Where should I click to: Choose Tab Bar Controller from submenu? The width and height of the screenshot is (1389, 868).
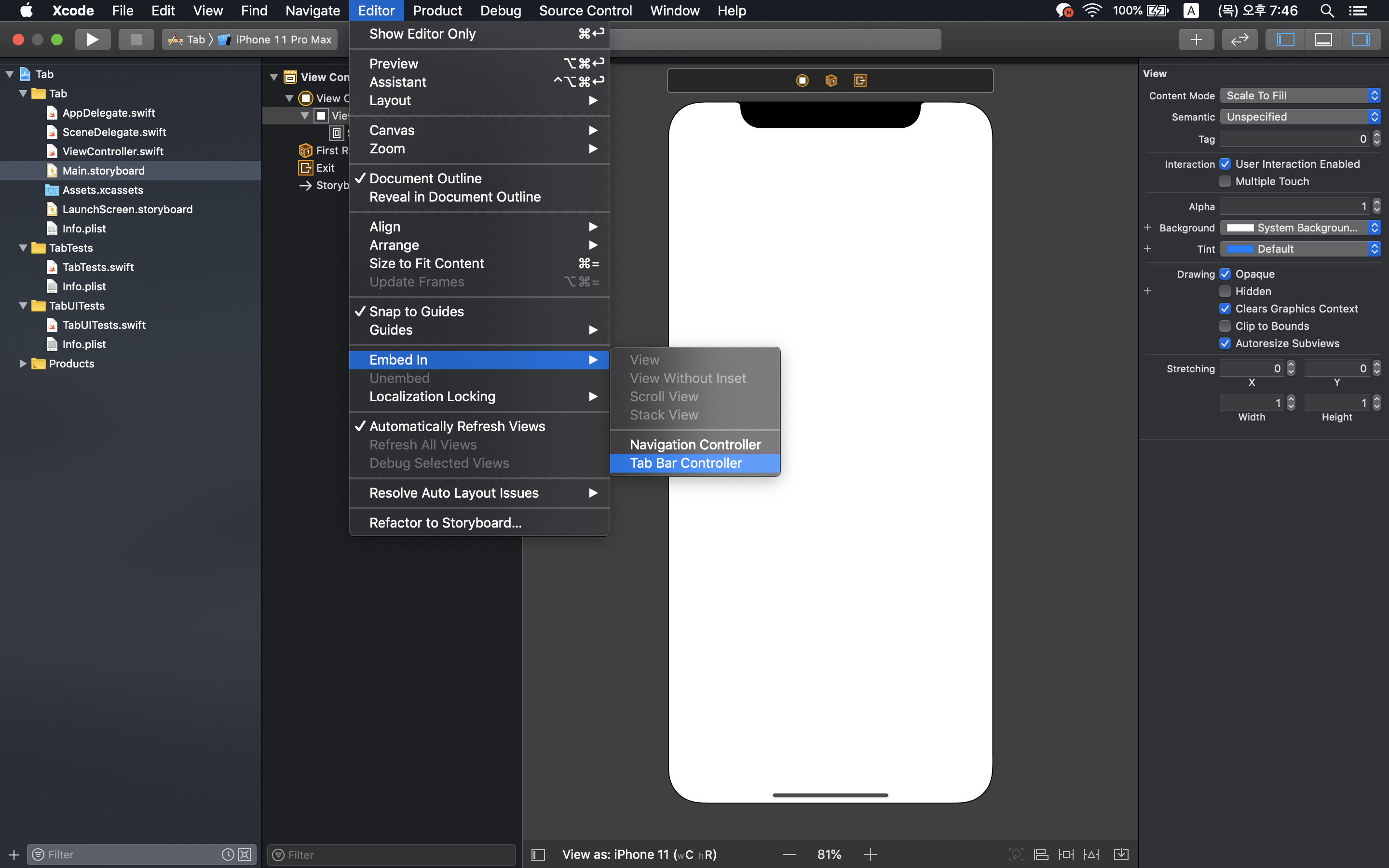[685, 463]
